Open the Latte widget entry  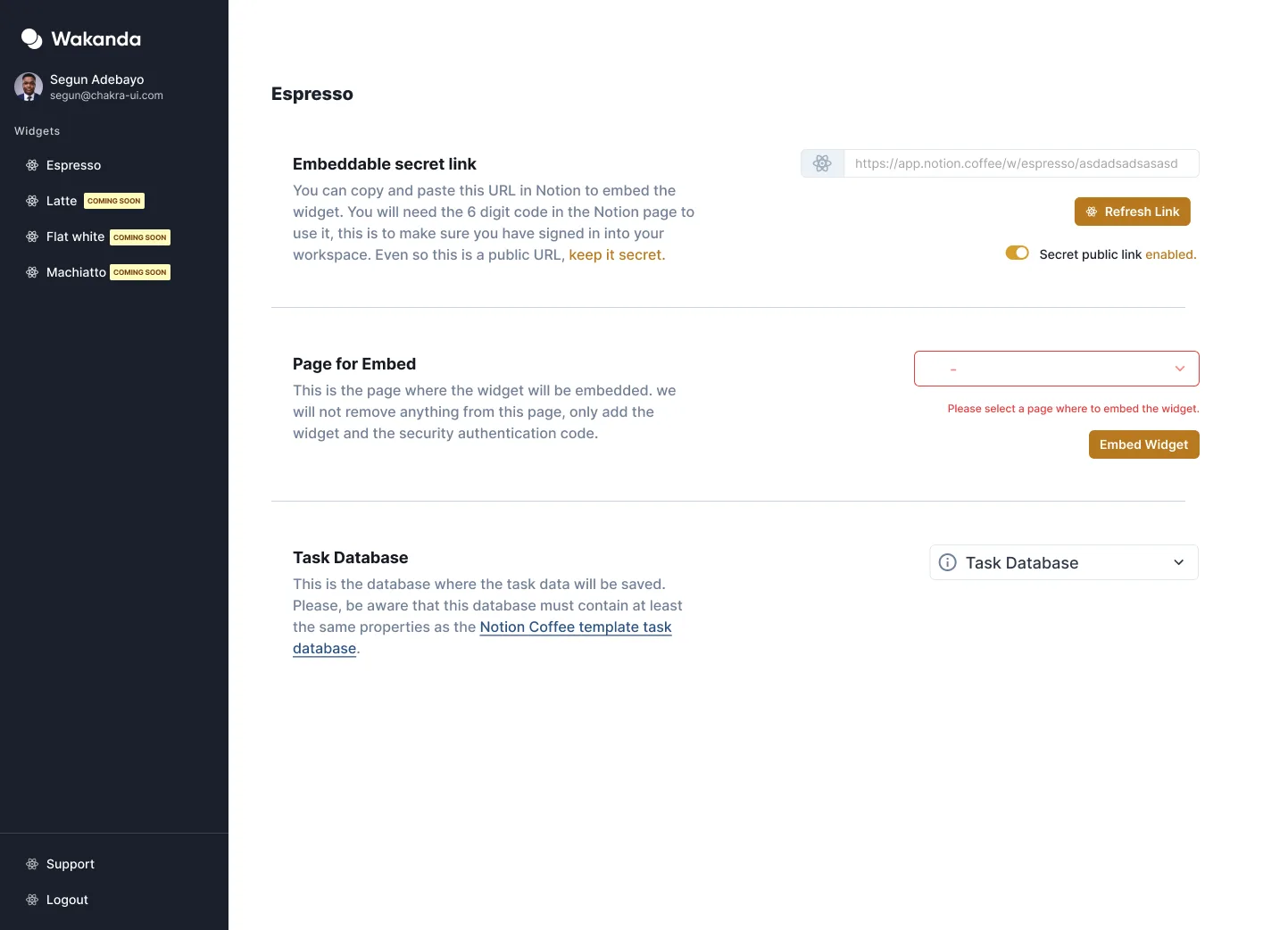point(60,200)
